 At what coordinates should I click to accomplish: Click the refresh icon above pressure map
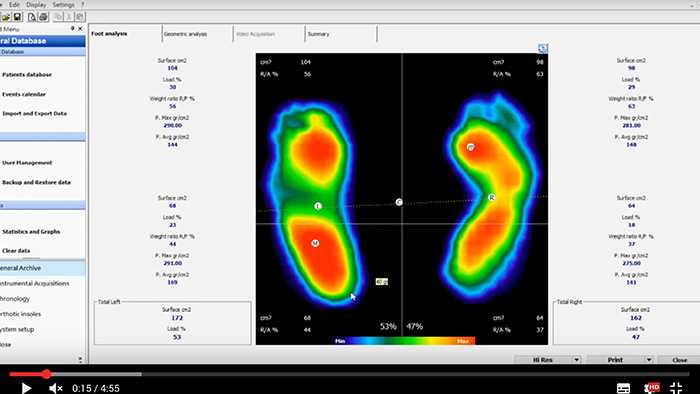pyautogui.click(x=542, y=48)
